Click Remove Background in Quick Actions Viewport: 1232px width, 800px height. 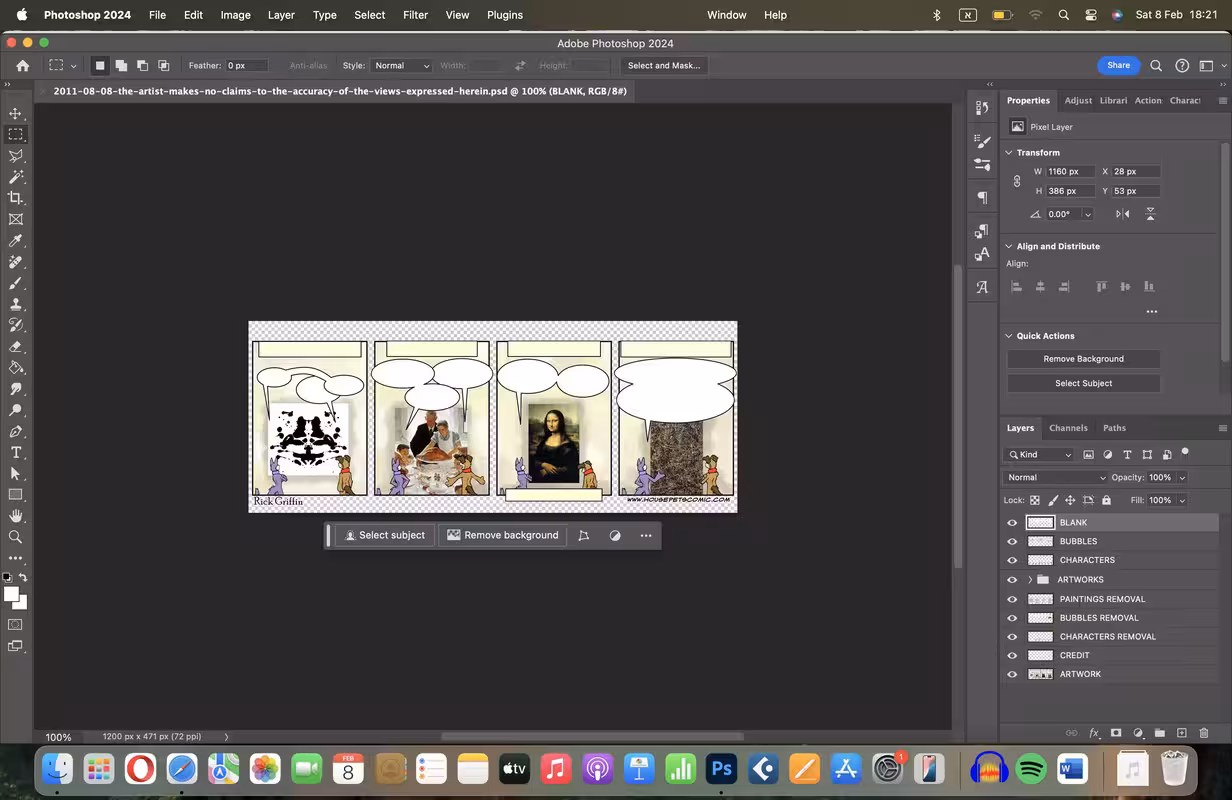[1083, 359]
